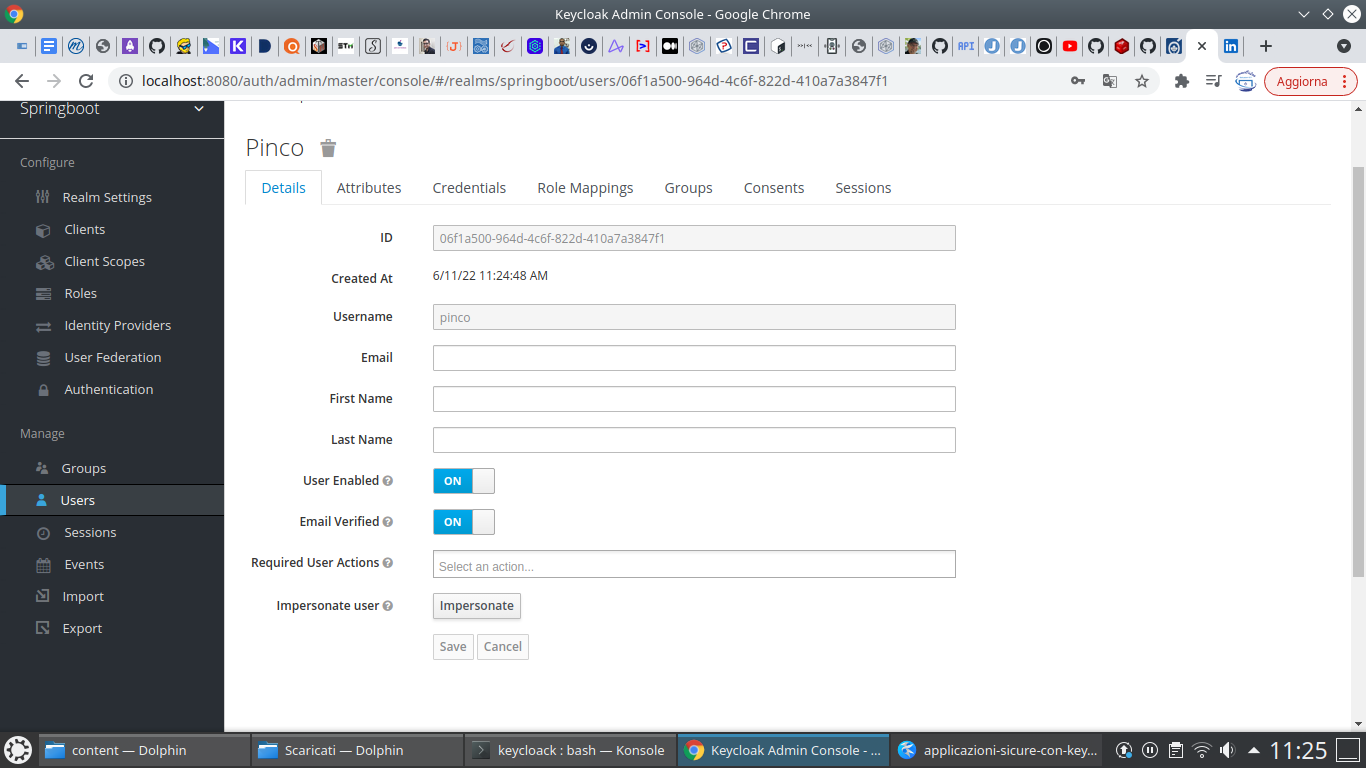Image resolution: width=1366 pixels, height=768 pixels.
Task: Open saved passwords key icon
Action: 1078,82
